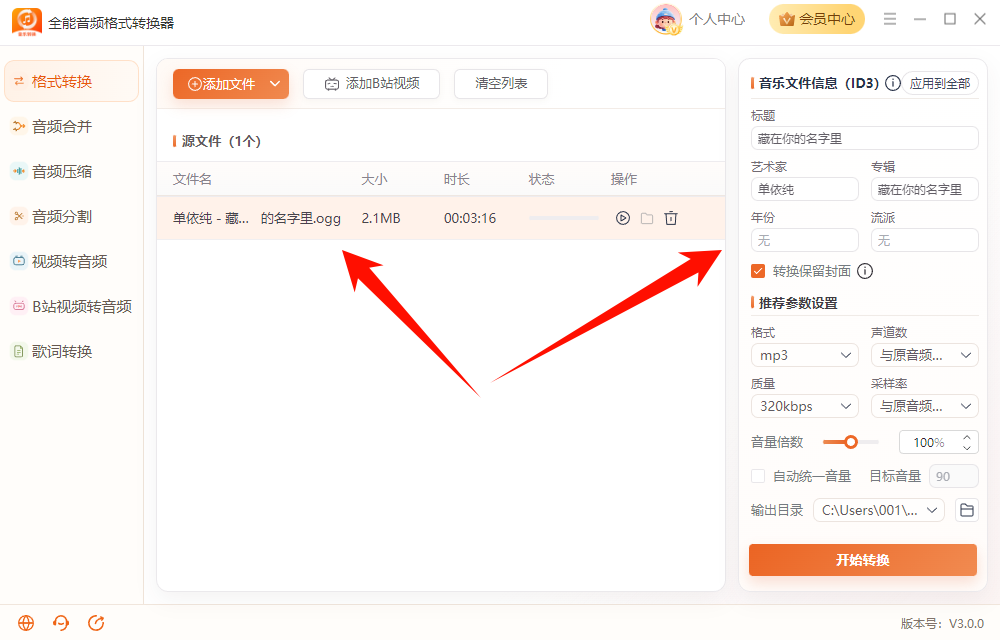Image resolution: width=1000 pixels, height=640 pixels.
Task: Enable the 自动统一音量 checkbox
Action: [x=758, y=476]
